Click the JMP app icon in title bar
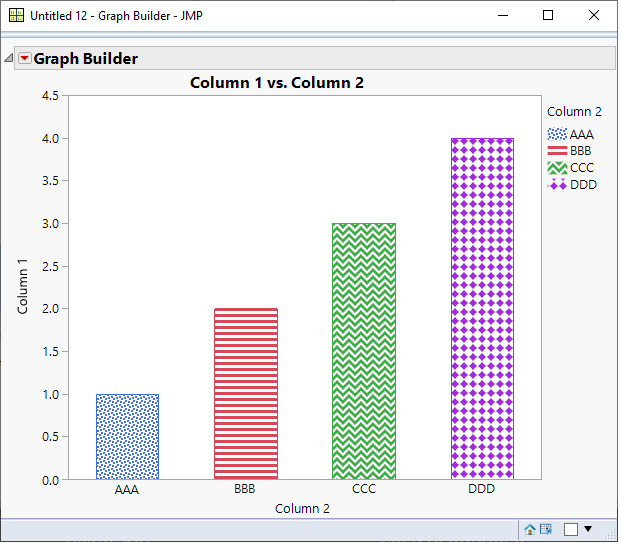The height and width of the screenshot is (546, 621). tap(17, 16)
